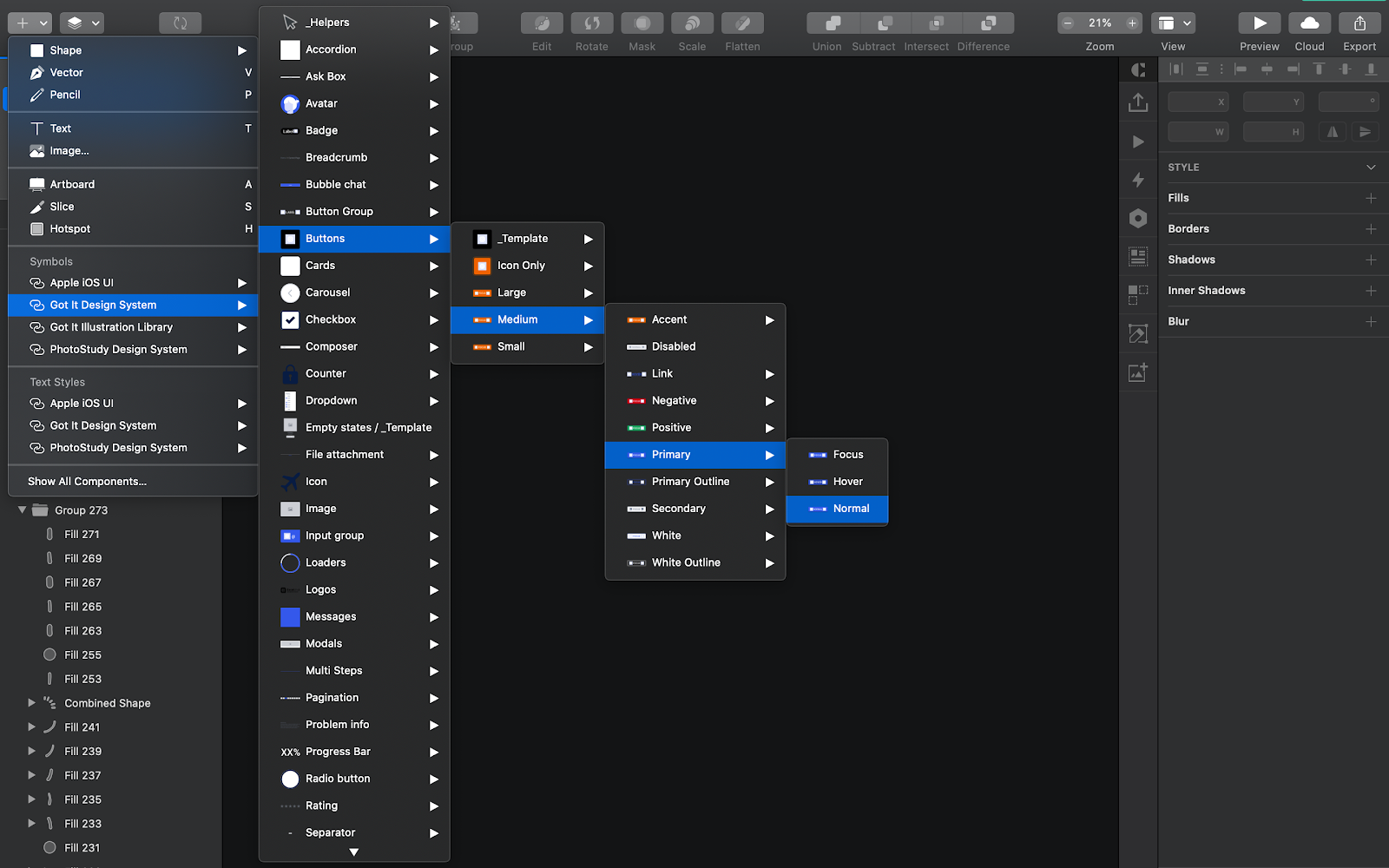
Task: Click the rotation degree input field
Action: coord(1348,102)
